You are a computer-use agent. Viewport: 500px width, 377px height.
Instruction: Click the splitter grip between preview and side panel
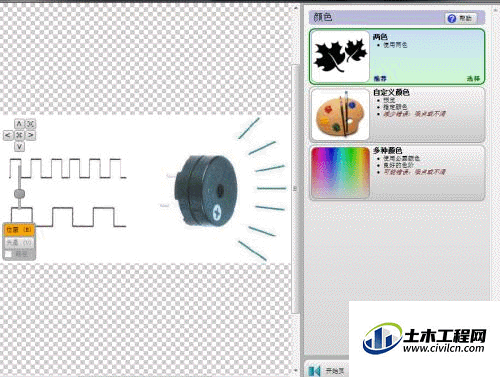coord(295,189)
